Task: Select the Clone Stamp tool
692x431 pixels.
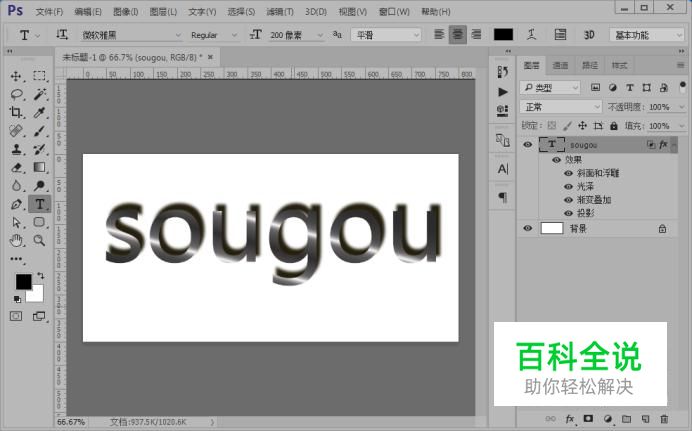Action: point(16,149)
